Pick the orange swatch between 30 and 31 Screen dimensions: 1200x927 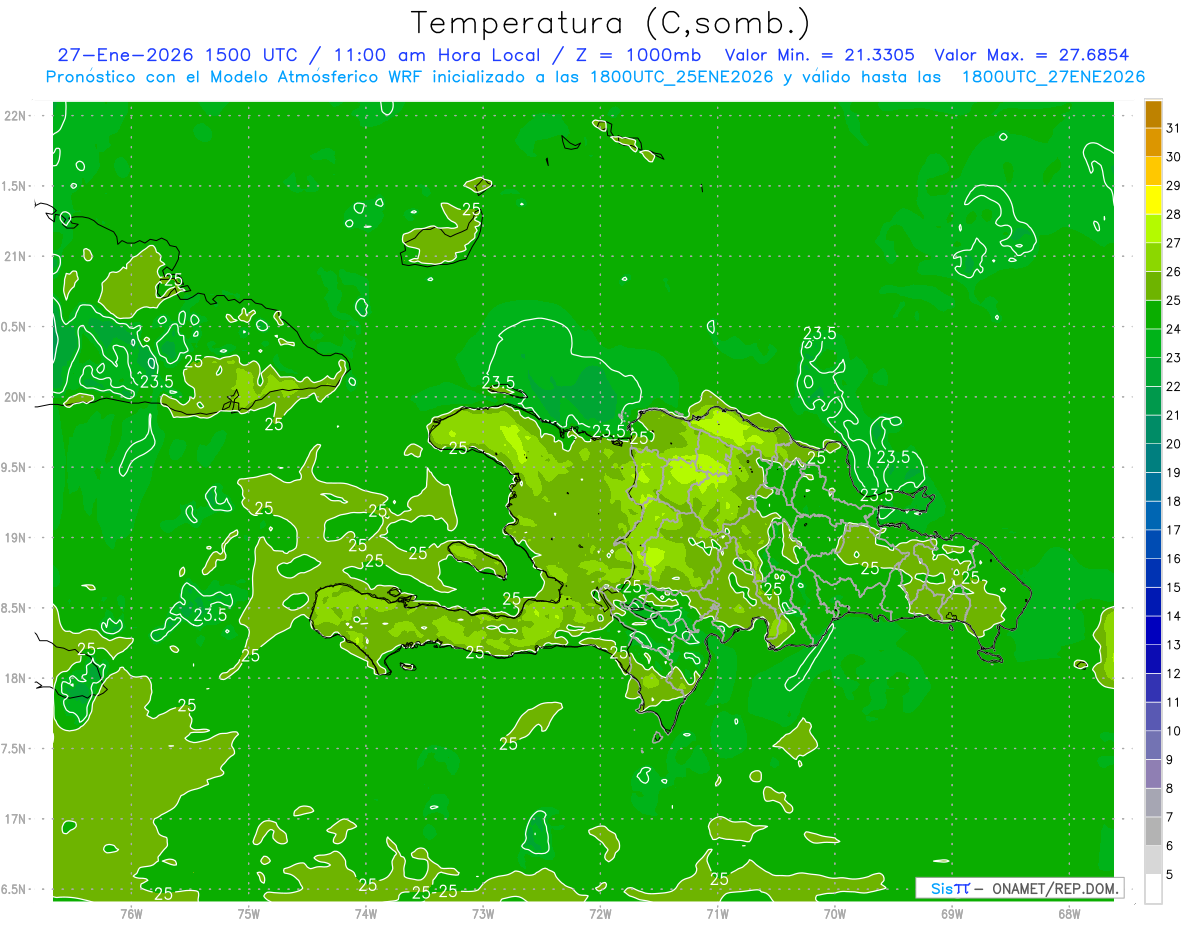coord(1153,143)
